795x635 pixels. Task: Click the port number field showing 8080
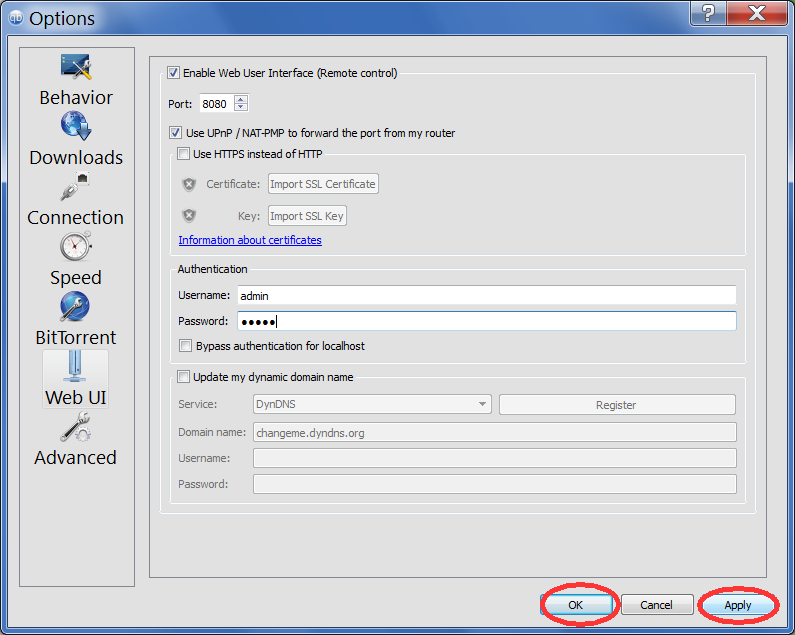(216, 104)
